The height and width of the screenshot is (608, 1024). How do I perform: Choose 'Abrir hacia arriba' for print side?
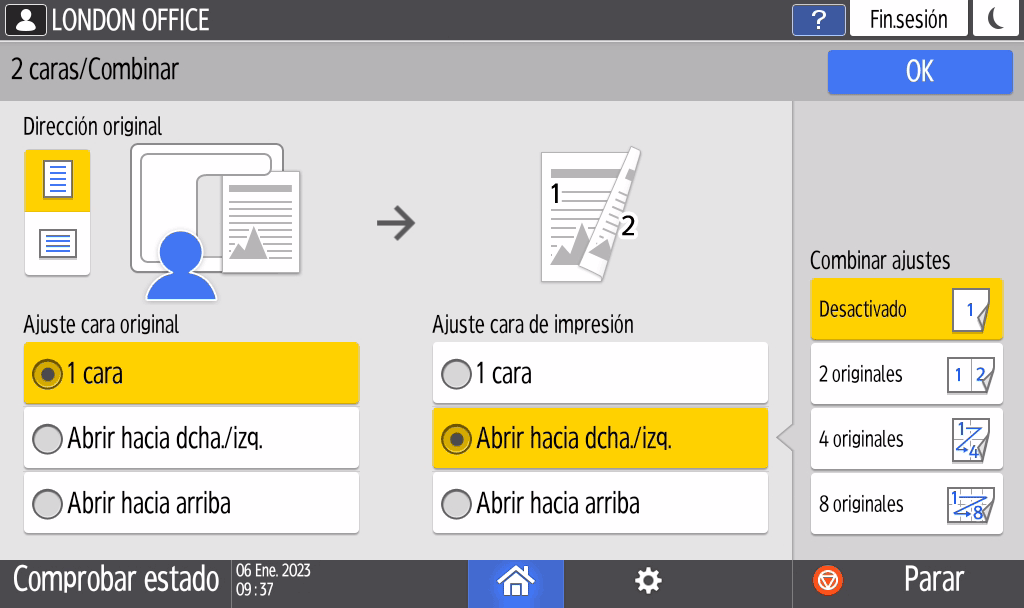click(600, 503)
